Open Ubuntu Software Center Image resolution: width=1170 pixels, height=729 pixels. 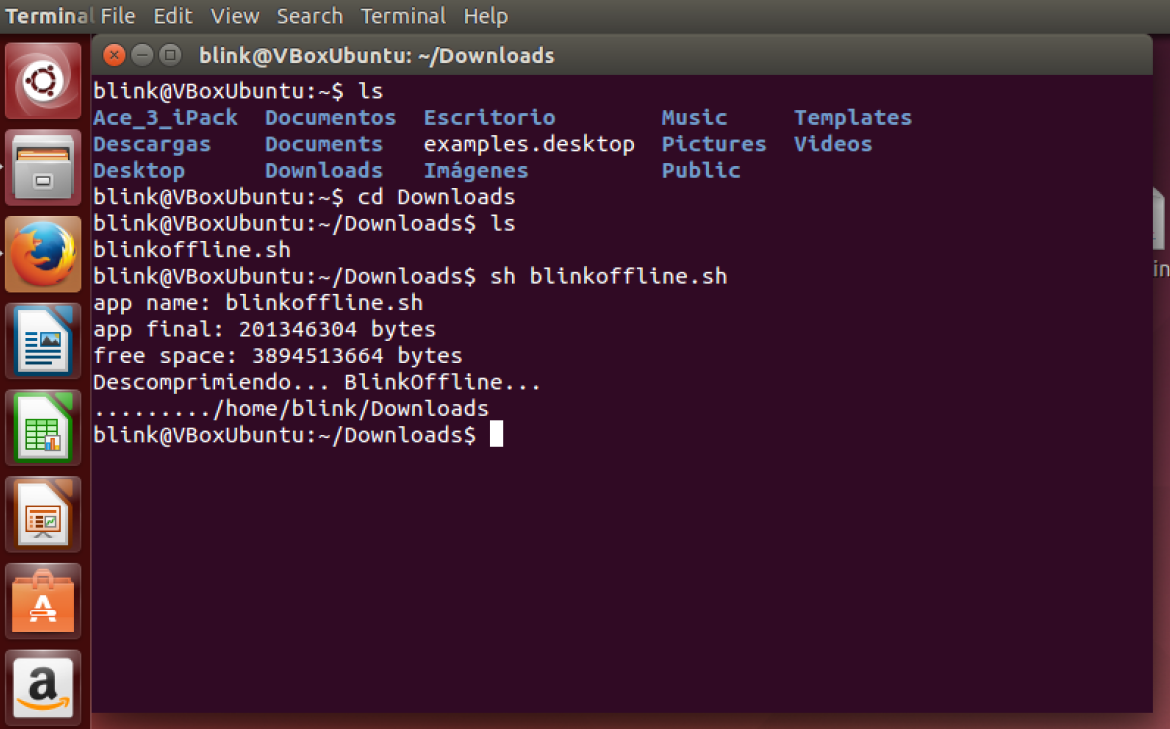(x=43, y=600)
